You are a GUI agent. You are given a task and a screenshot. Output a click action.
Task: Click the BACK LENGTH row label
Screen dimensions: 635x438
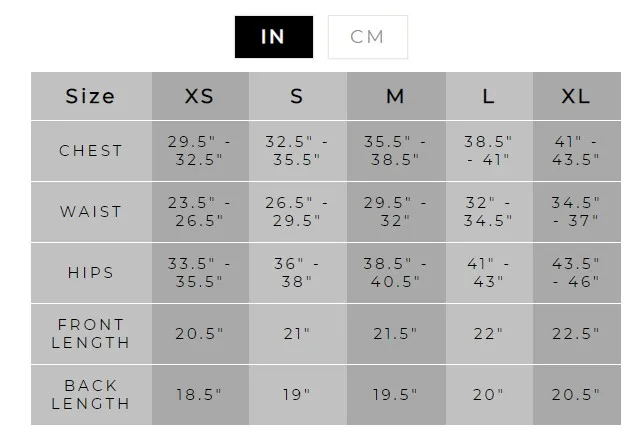91,394
